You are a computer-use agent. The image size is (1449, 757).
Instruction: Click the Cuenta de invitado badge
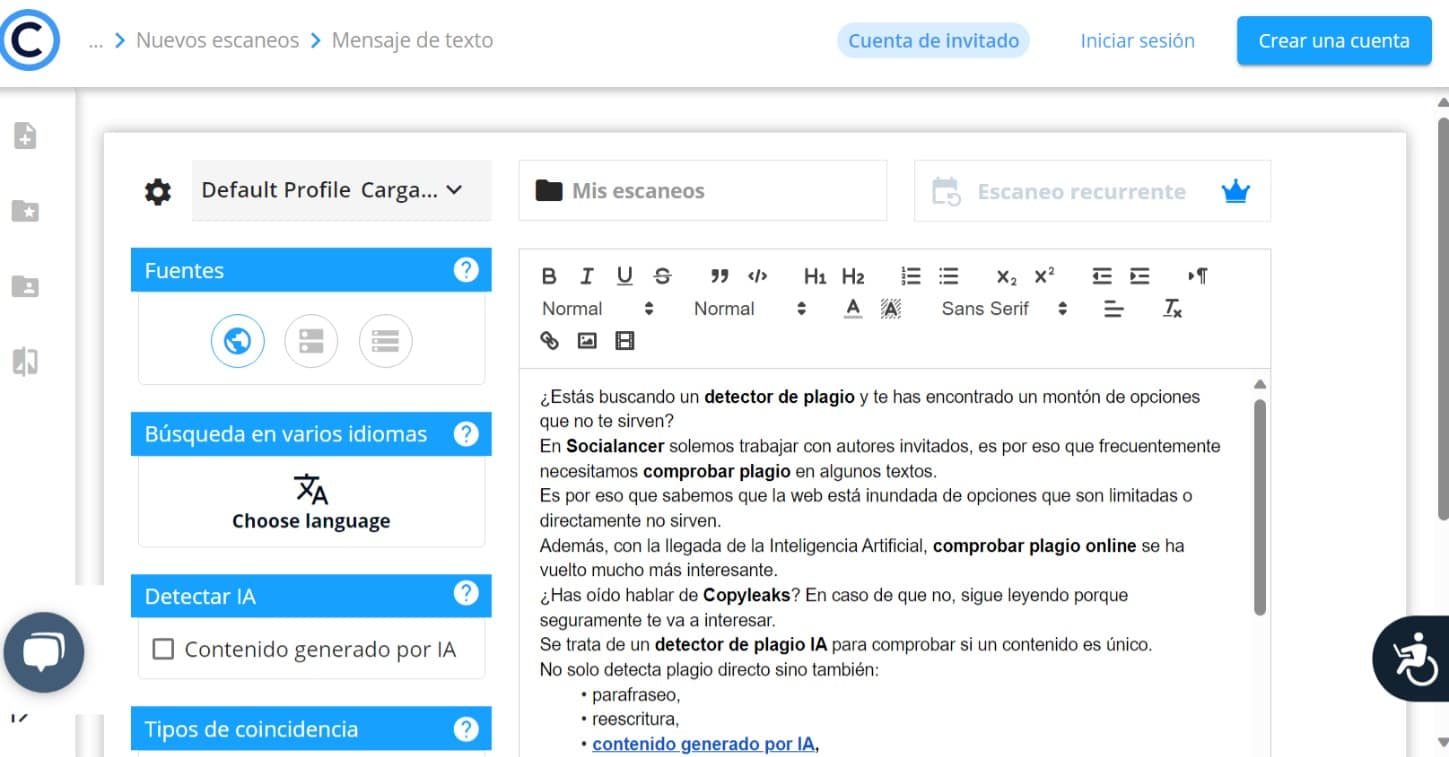pos(933,41)
